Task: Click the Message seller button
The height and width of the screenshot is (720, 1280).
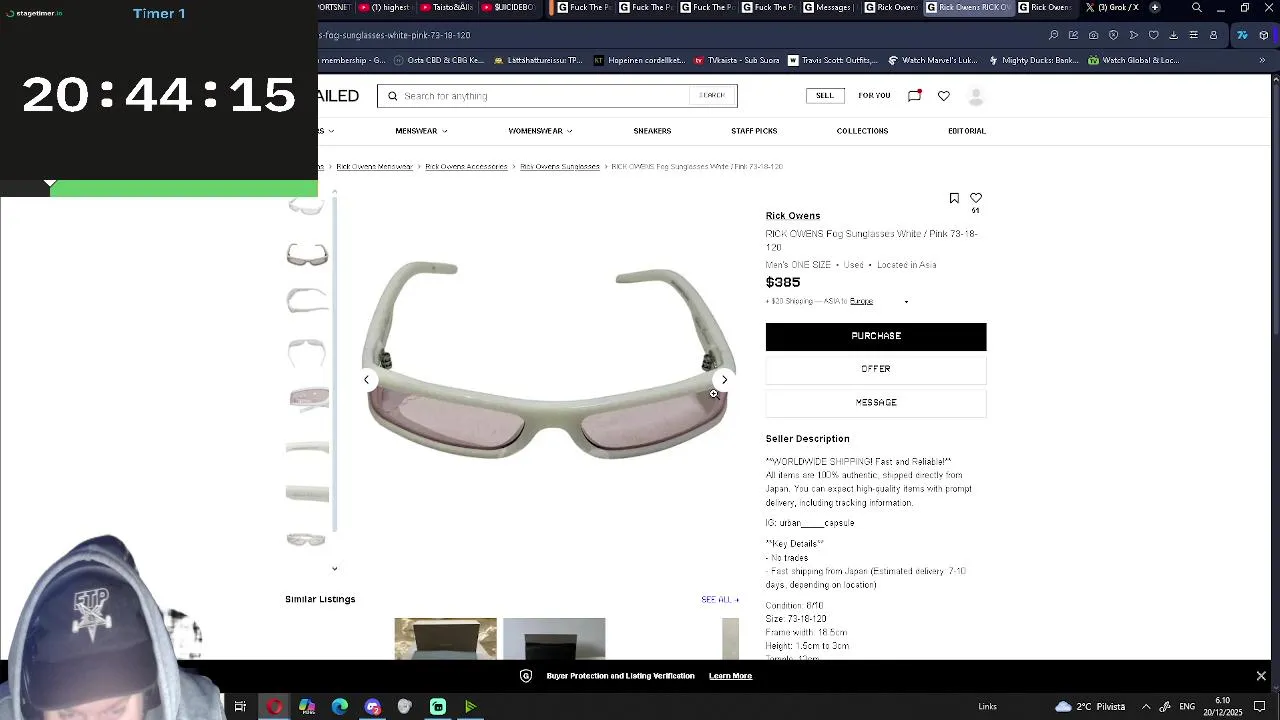Action: 876,402
